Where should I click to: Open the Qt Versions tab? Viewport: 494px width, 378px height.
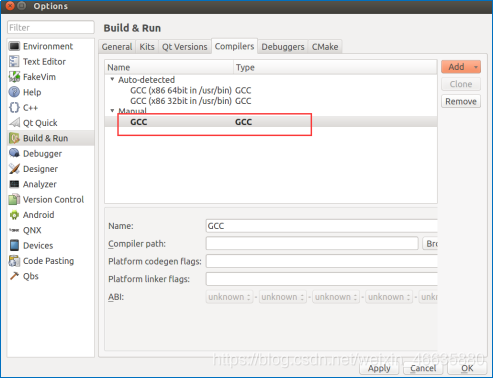(185, 47)
